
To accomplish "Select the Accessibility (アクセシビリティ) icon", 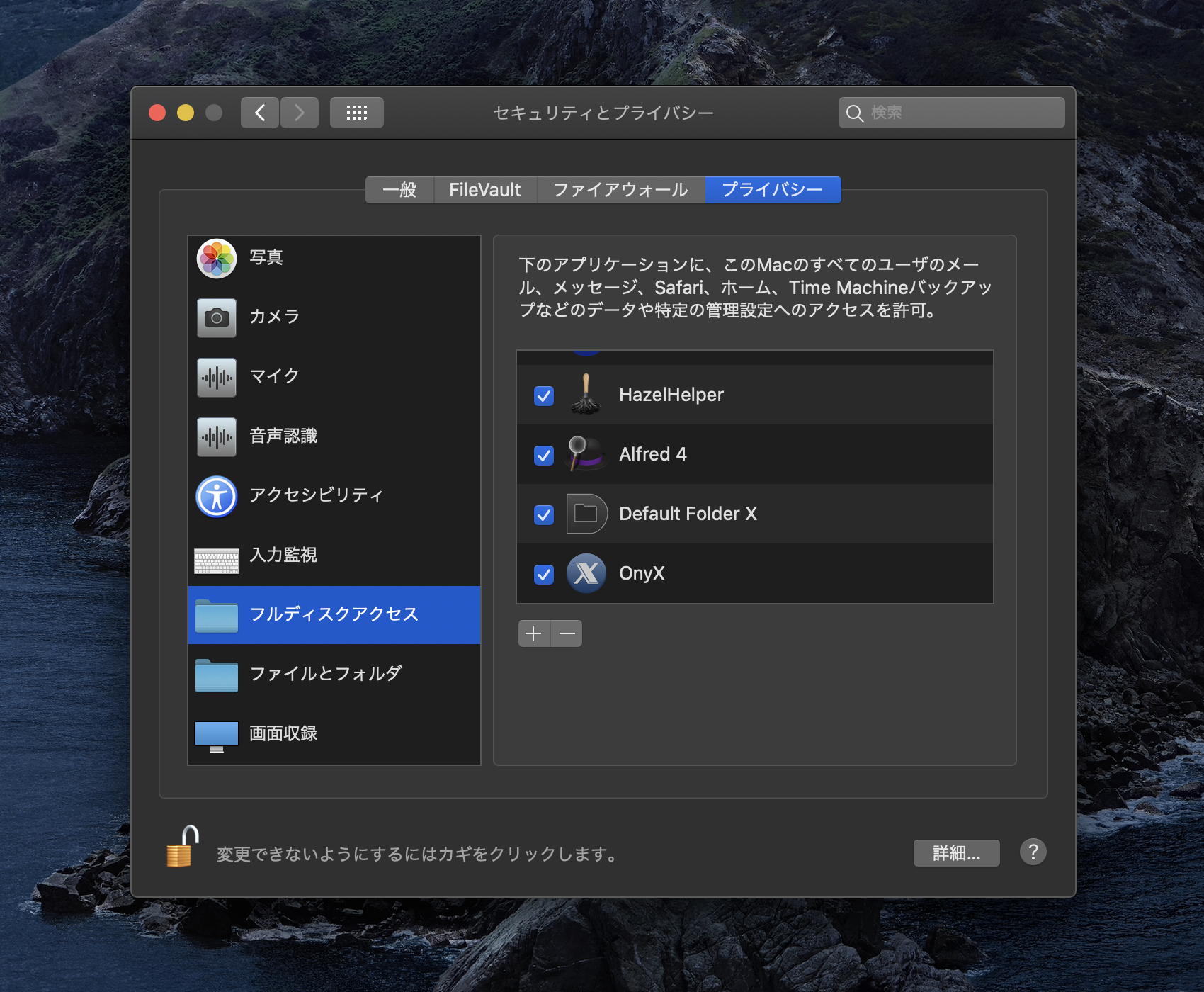I will tap(217, 497).
